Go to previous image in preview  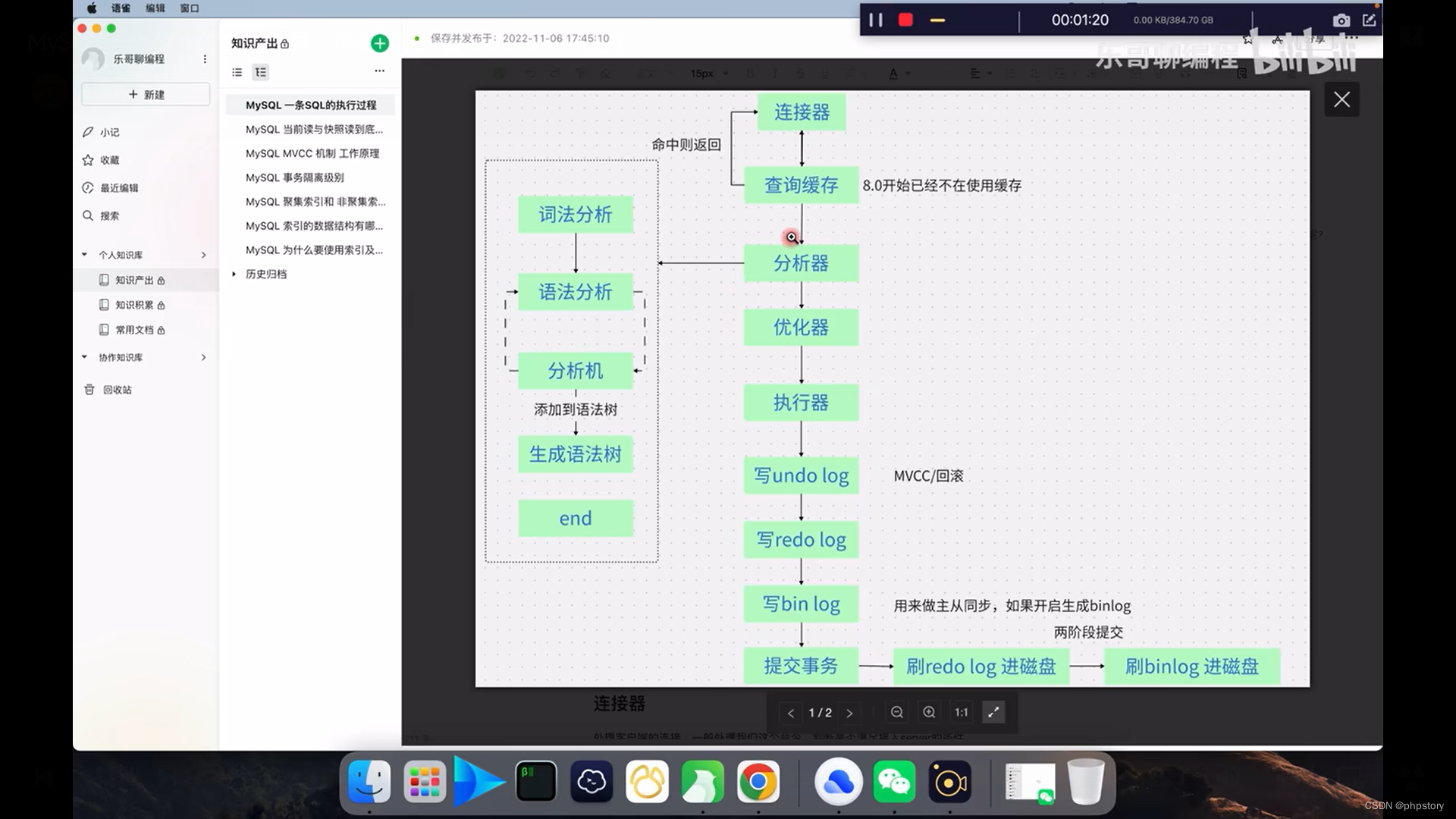tap(791, 713)
